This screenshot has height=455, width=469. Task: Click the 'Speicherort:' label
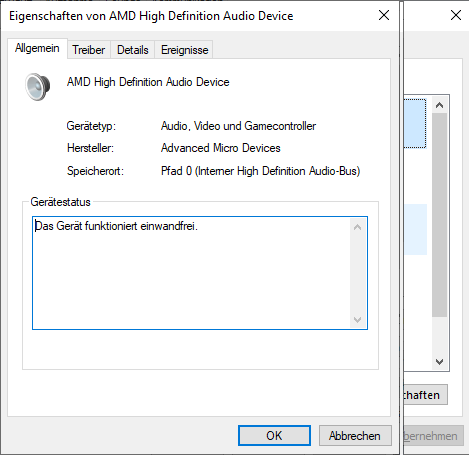pos(95,171)
